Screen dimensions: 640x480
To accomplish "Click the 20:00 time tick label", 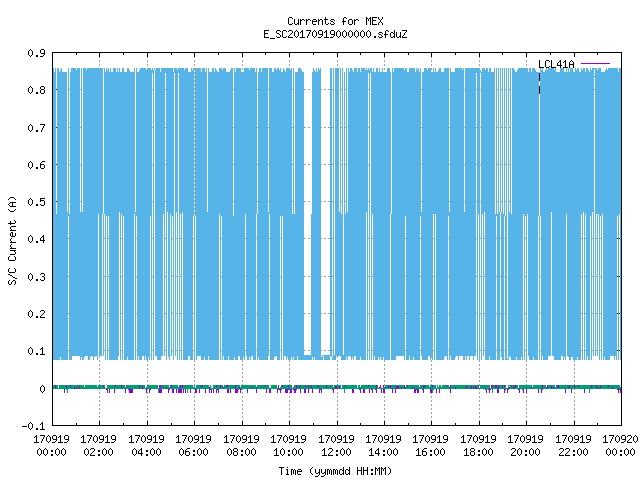I will [x=525, y=452].
